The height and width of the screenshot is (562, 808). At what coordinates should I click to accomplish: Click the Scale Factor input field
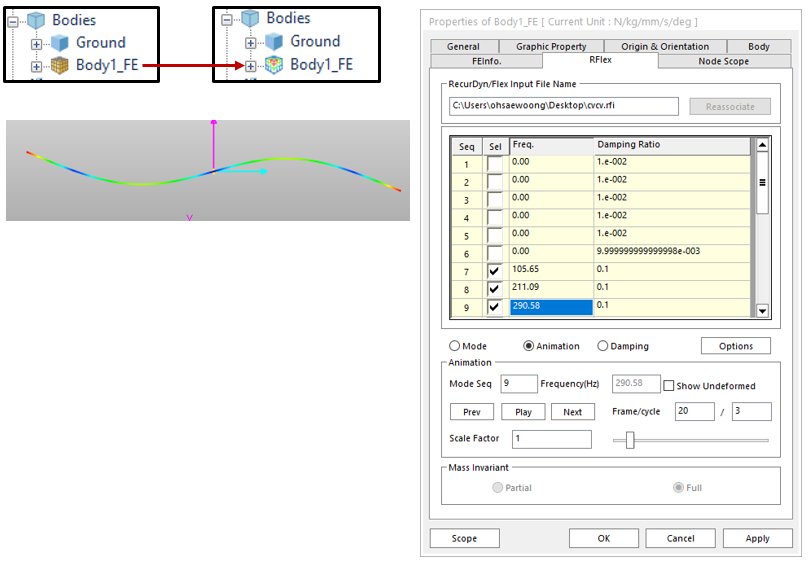pyautogui.click(x=552, y=439)
